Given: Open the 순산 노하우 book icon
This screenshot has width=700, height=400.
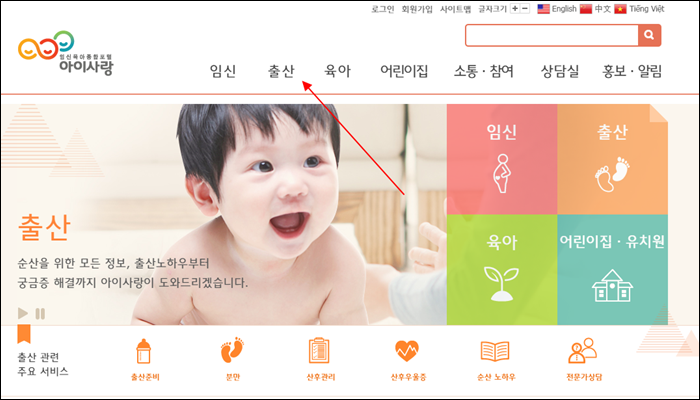Looking at the screenshot, I should [x=495, y=351].
